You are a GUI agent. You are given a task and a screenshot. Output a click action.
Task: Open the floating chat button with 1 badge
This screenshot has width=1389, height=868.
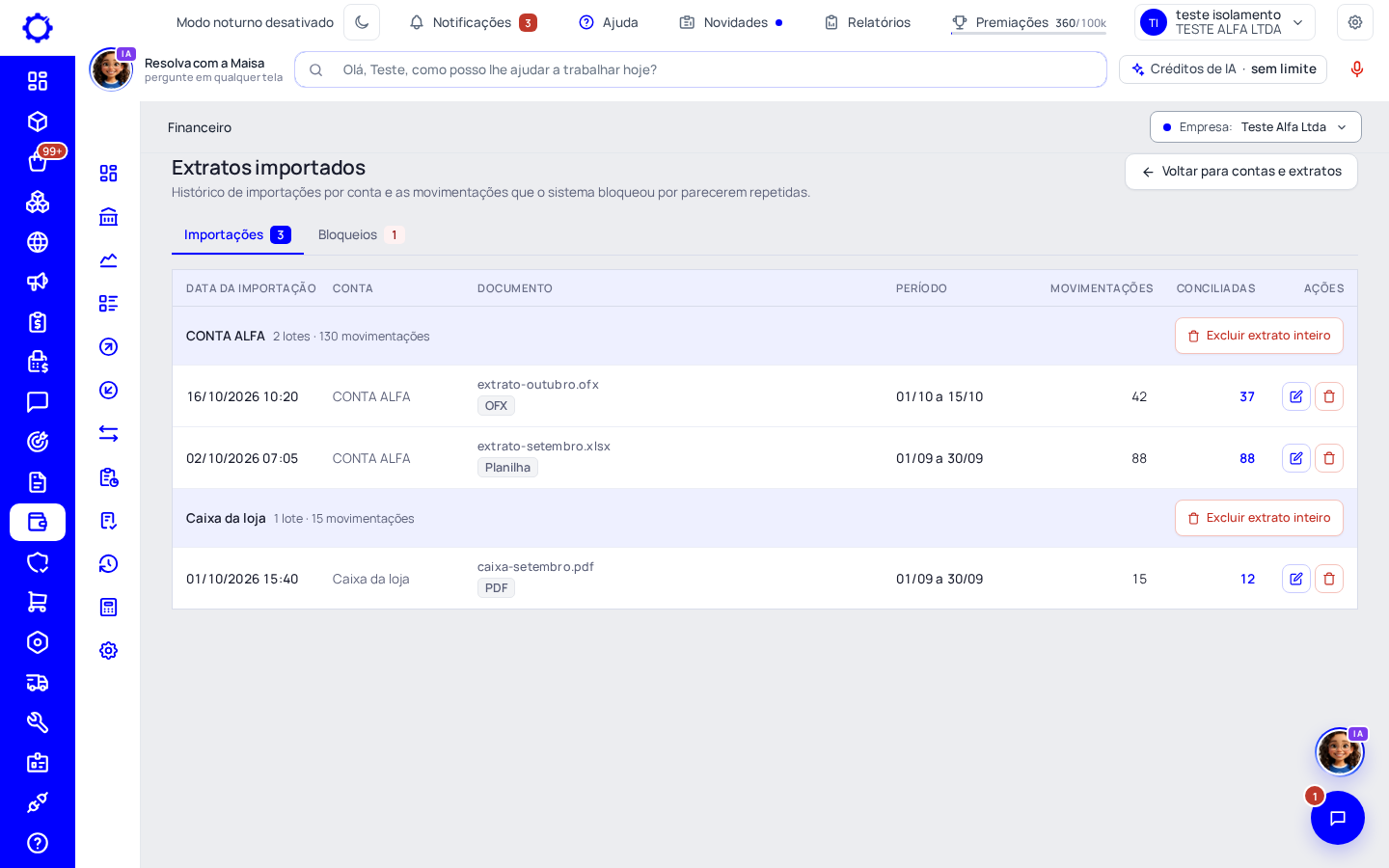(x=1338, y=818)
